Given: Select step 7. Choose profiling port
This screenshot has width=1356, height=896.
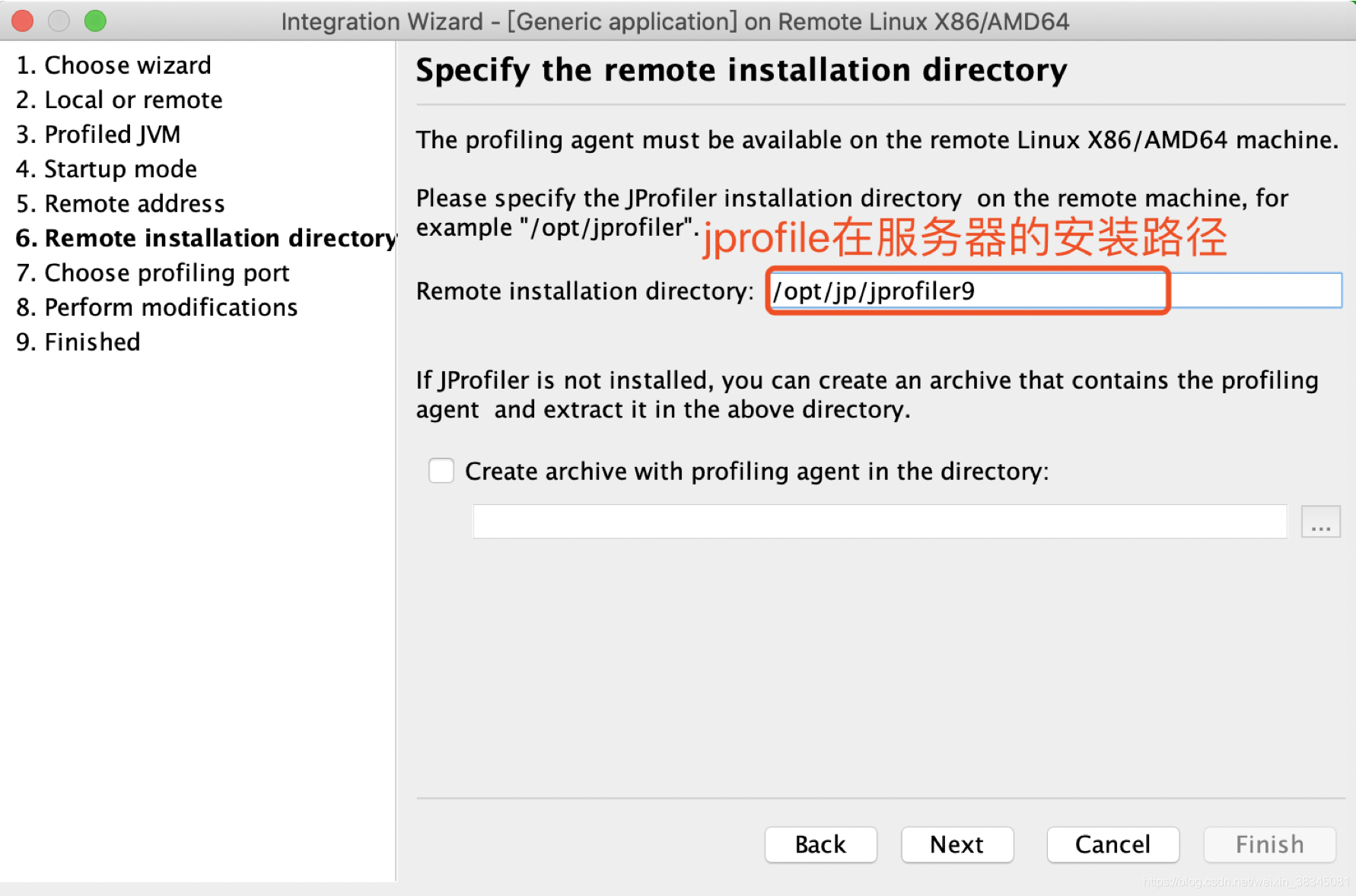Looking at the screenshot, I should [x=153, y=273].
